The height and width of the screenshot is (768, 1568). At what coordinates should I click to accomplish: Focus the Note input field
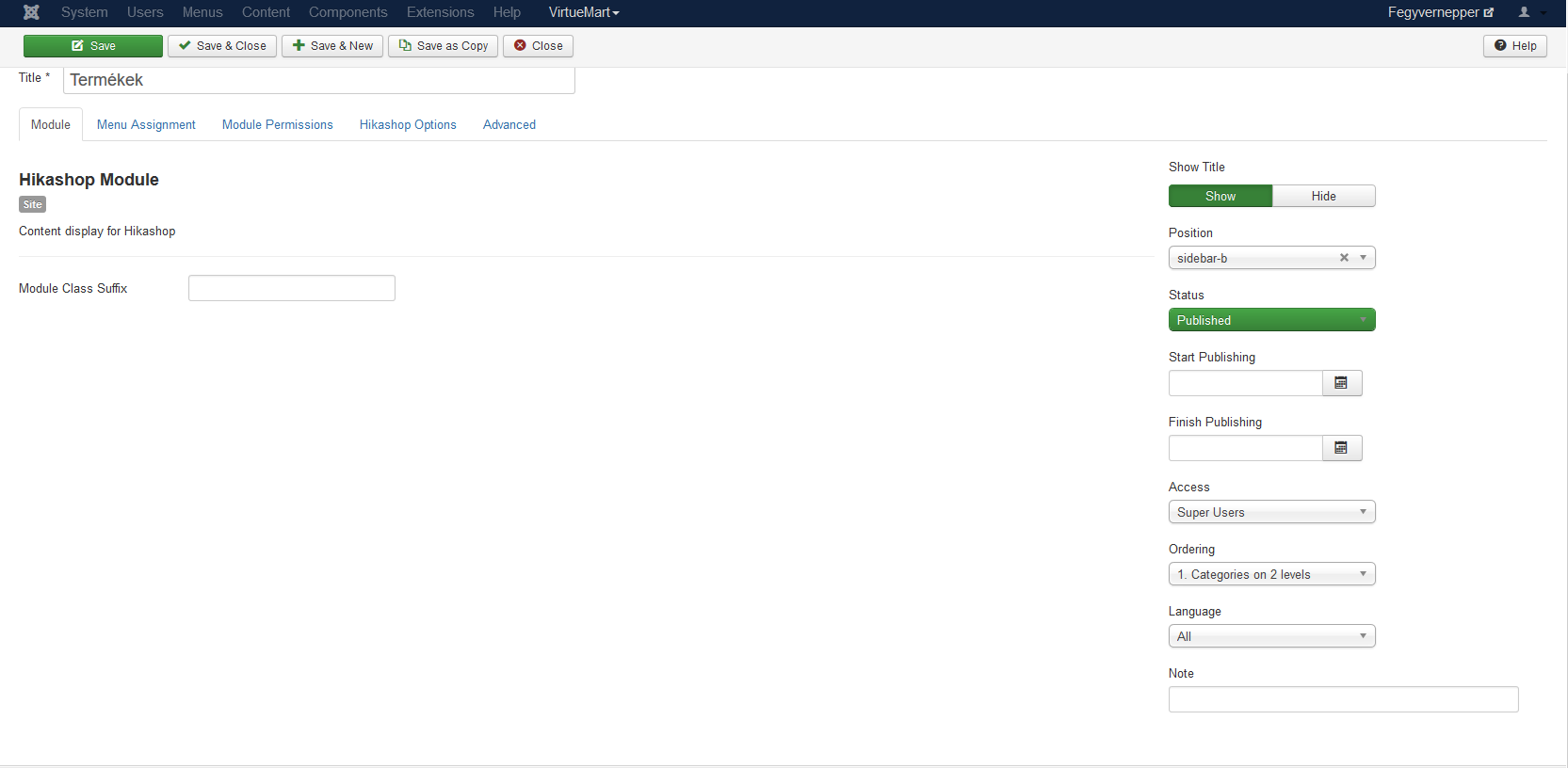click(x=1344, y=699)
